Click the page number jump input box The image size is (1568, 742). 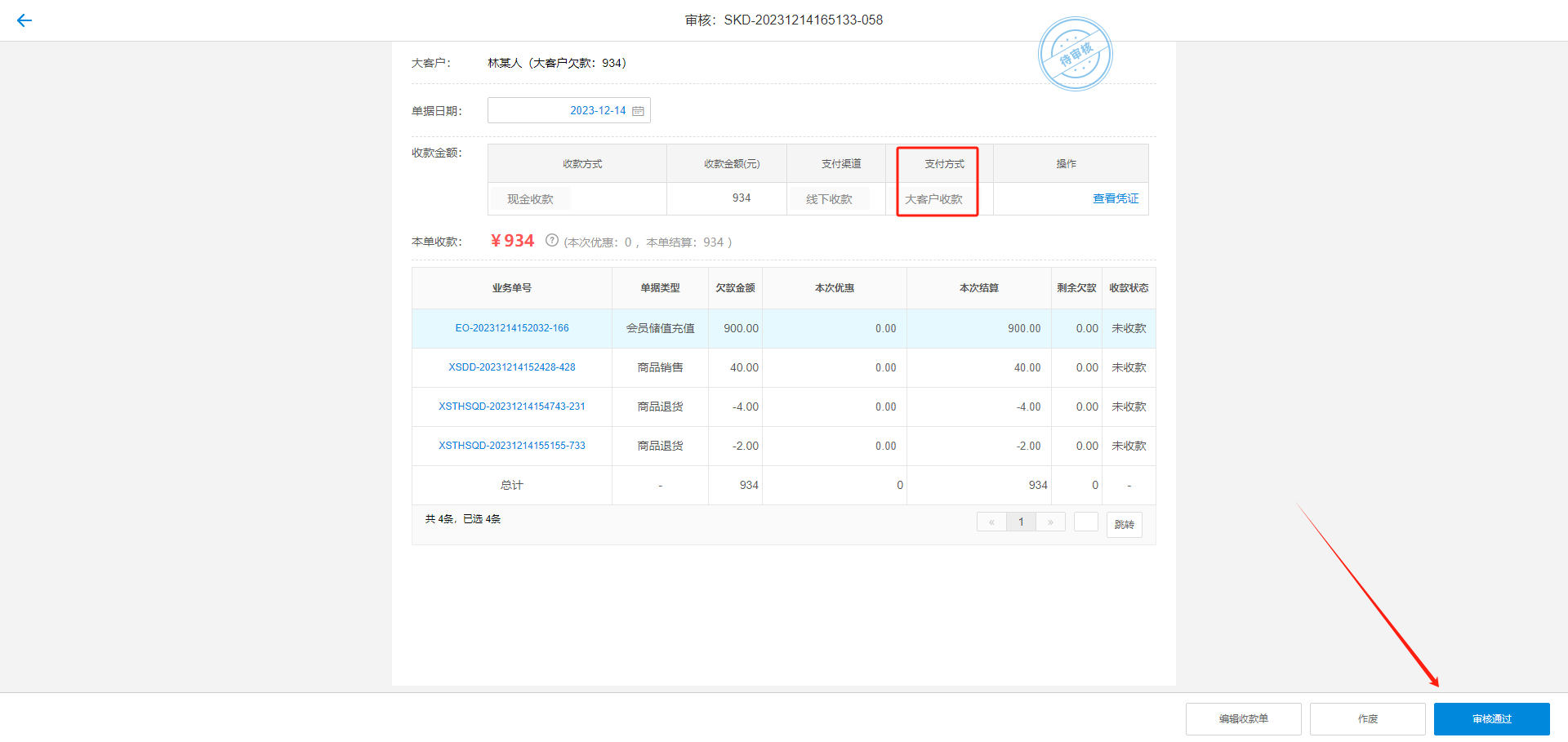click(1086, 522)
